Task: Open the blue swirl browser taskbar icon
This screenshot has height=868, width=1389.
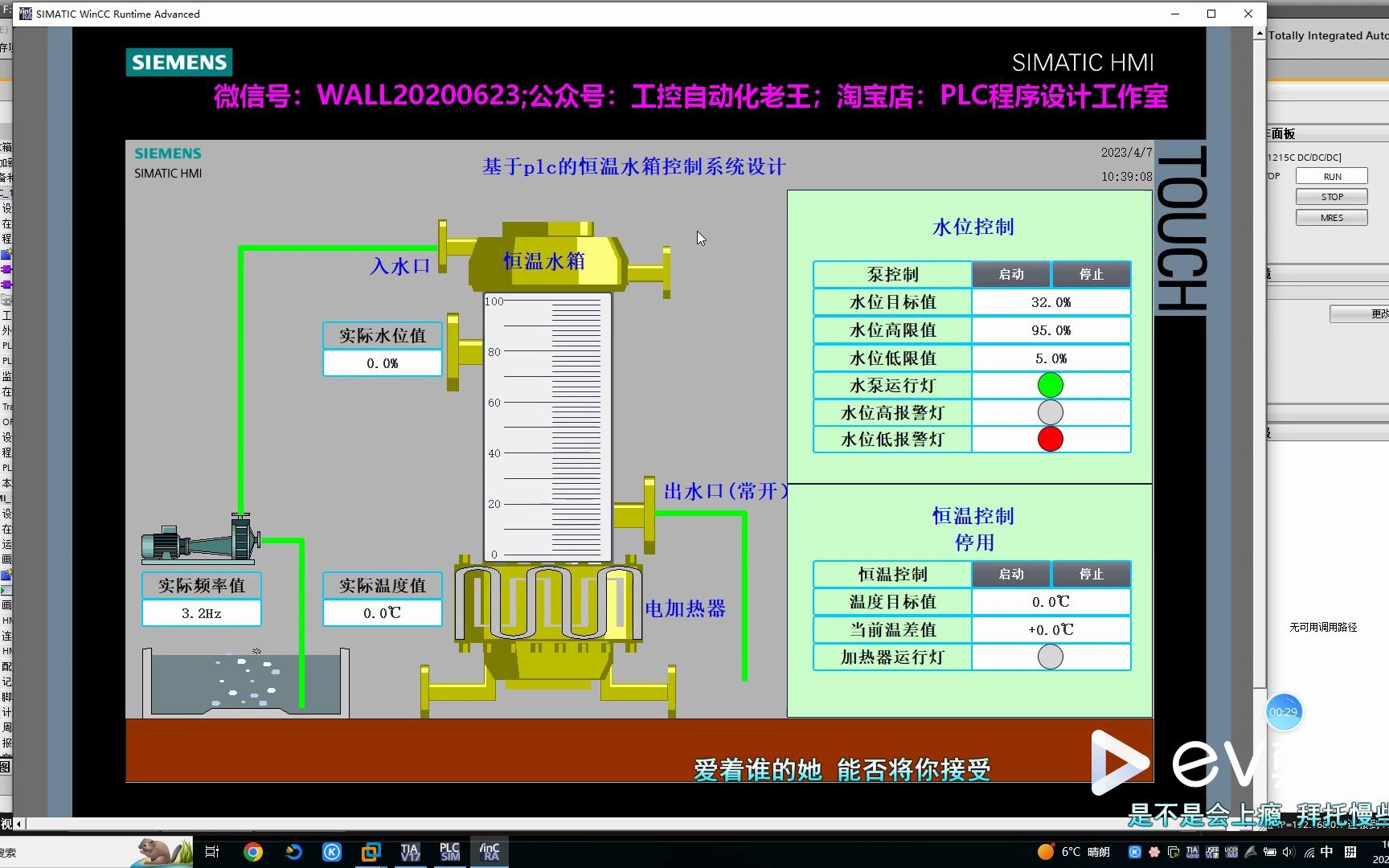Action: click(293, 852)
